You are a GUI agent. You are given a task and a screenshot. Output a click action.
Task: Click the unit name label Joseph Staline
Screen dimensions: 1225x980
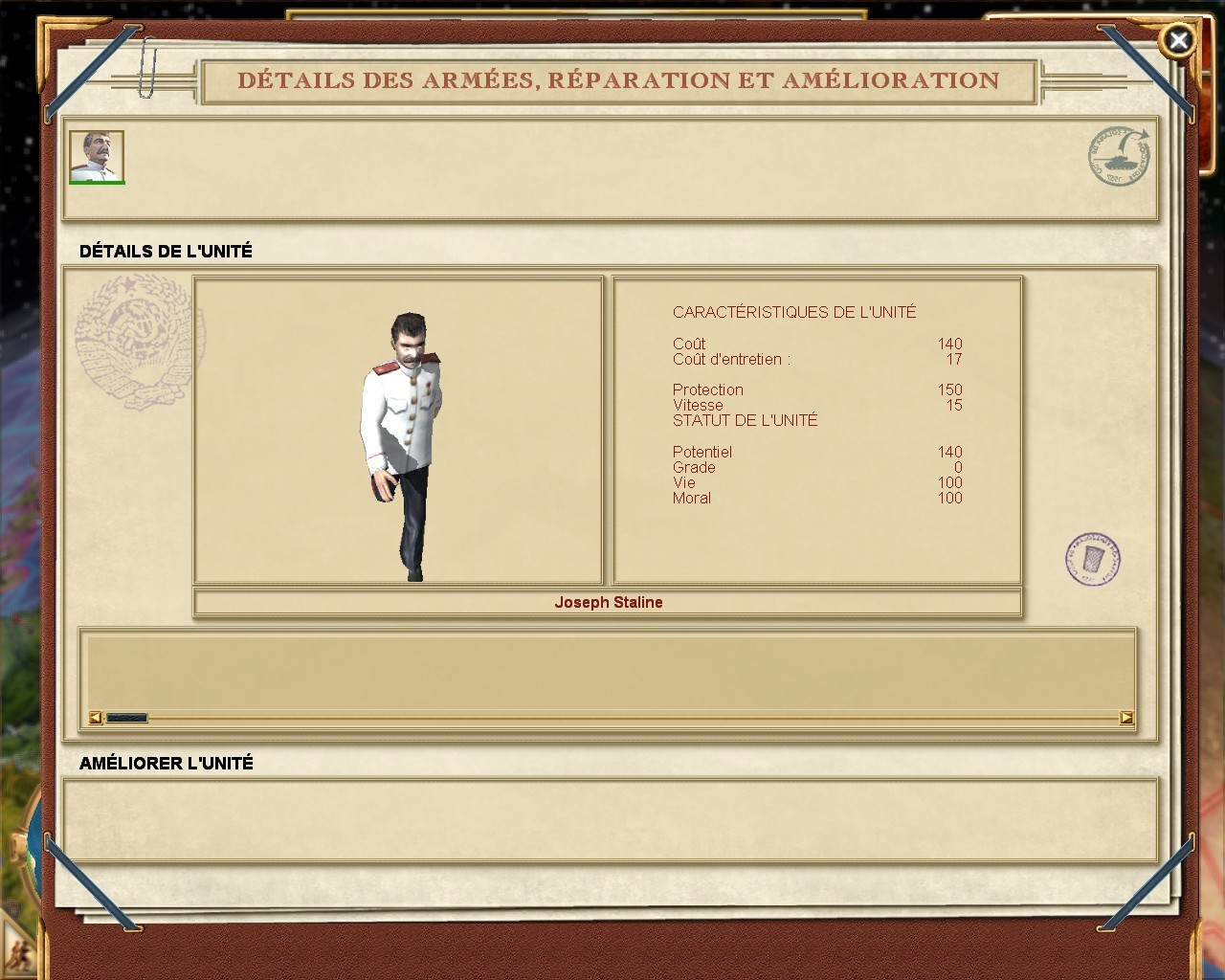tap(610, 602)
